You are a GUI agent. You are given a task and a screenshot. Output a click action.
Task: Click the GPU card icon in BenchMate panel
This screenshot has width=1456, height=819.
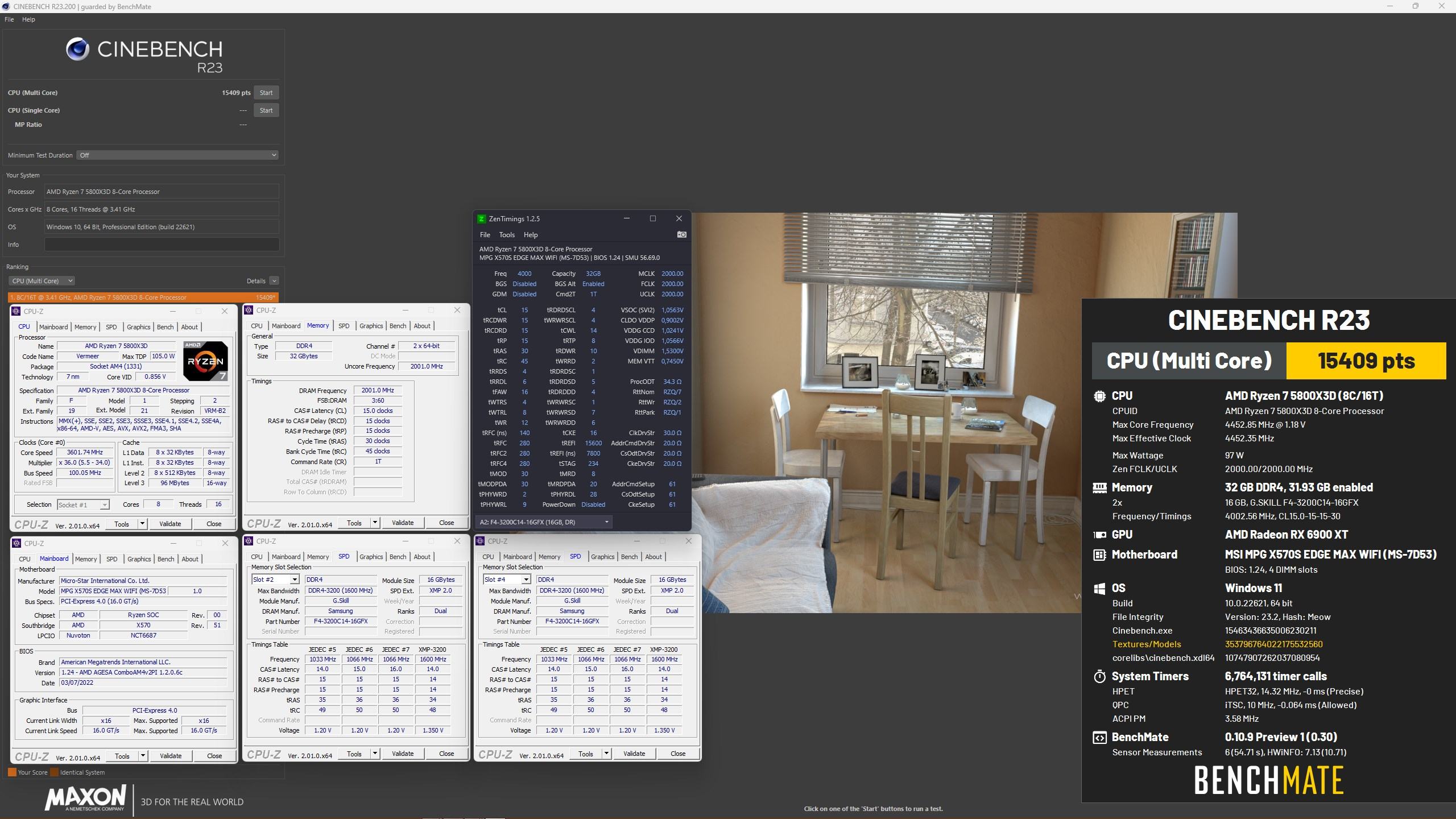coord(1099,535)
